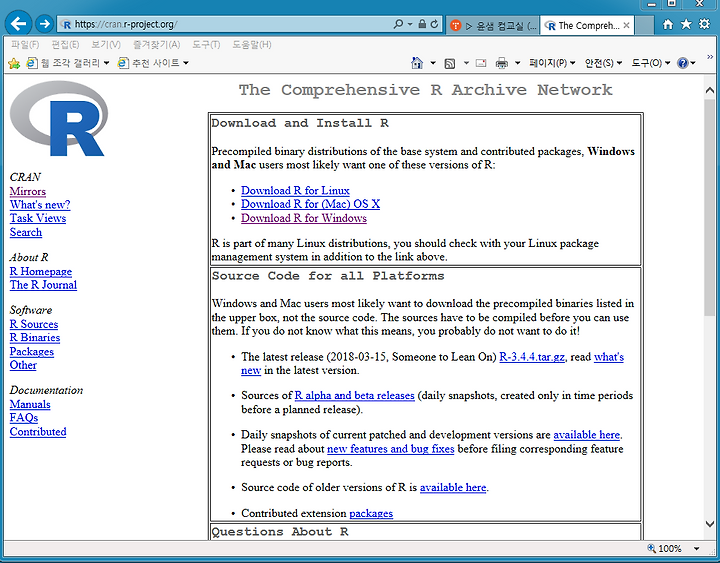Click the Help question mark icon
This screenshot has height=563, width=720.
[x=683, y=63]
